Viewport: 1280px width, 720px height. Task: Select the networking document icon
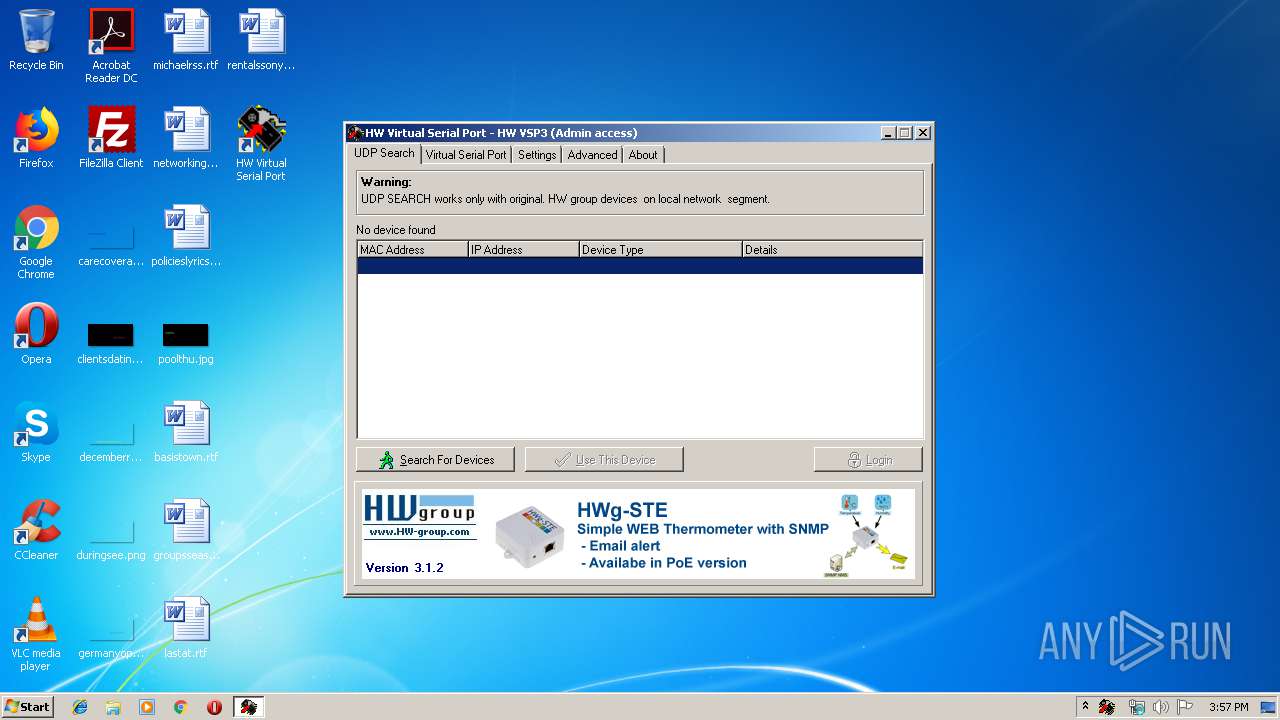[x=186, y=138]
